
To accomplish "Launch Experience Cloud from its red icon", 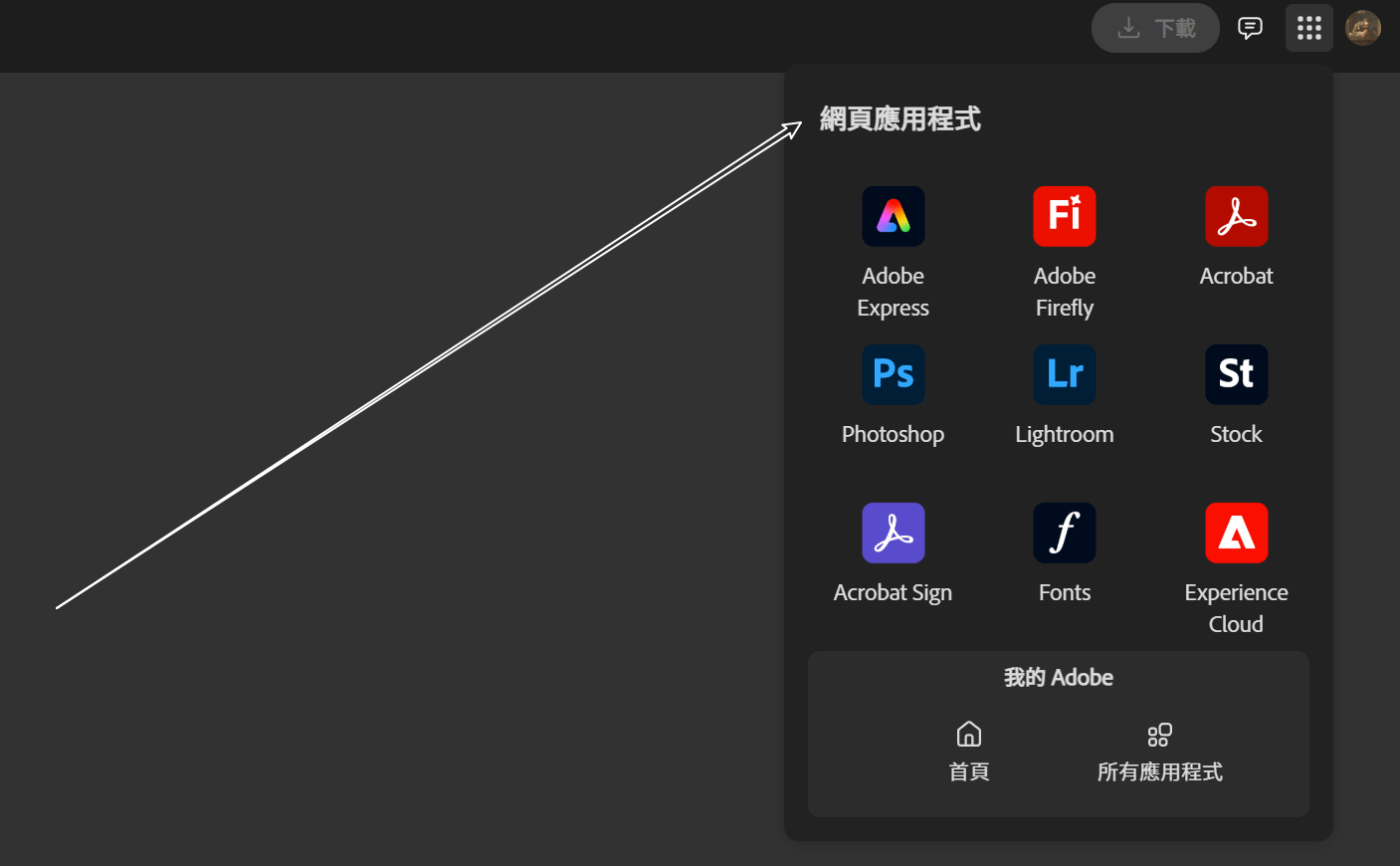I will (1236, 533).
